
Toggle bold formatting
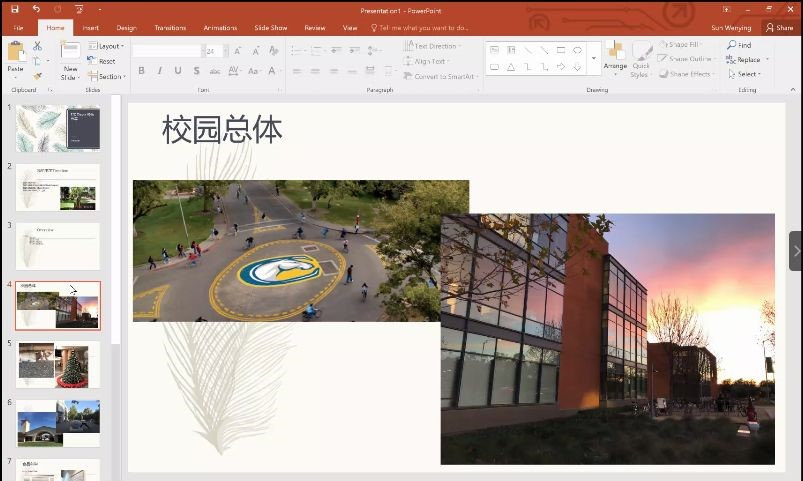141,71
